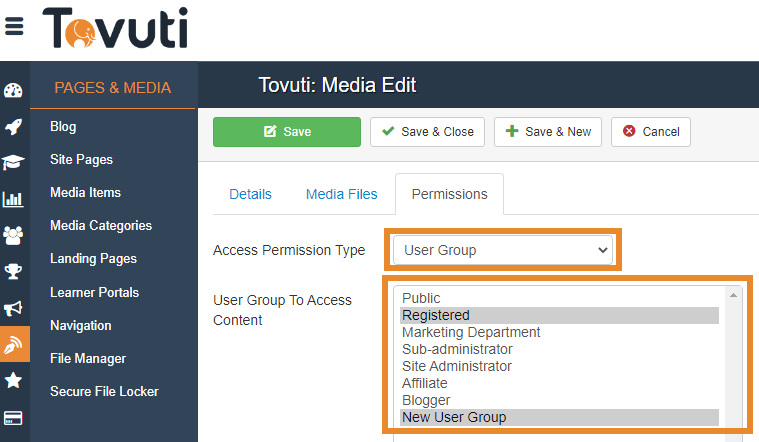Select Site Administrator in user group list
759x442 pixels.
click(x=456, y=366)
